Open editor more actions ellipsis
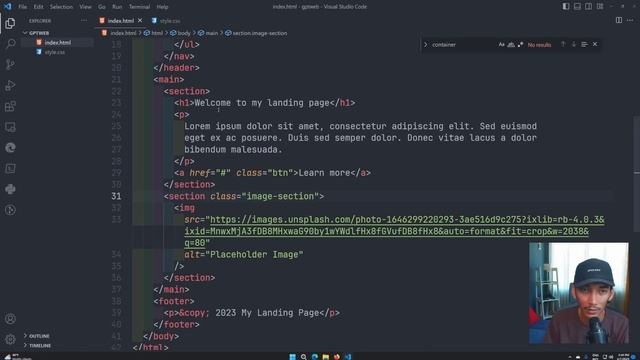The height and width of the screenshot is (360, 640). pos(630,20)
